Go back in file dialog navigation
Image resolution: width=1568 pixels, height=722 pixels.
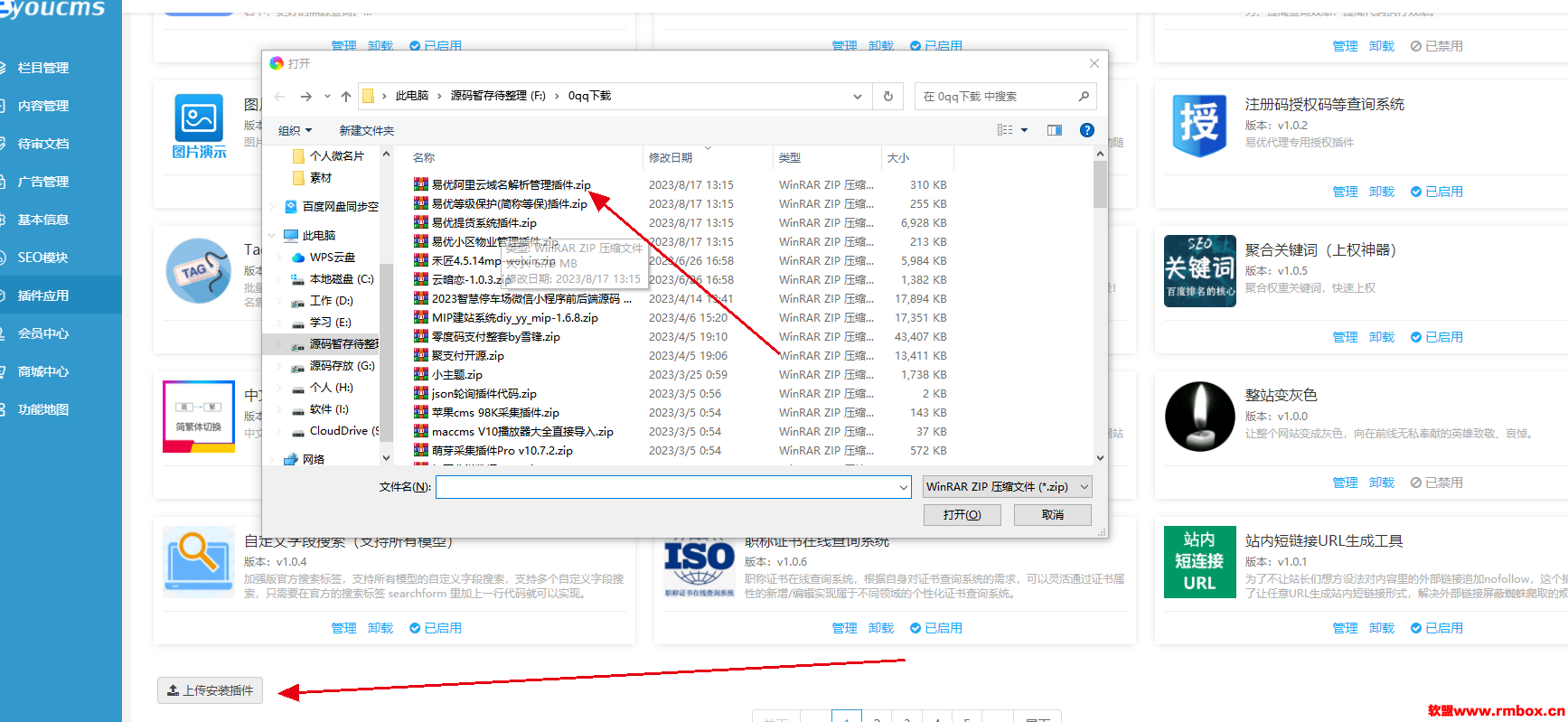pos(279,96)
